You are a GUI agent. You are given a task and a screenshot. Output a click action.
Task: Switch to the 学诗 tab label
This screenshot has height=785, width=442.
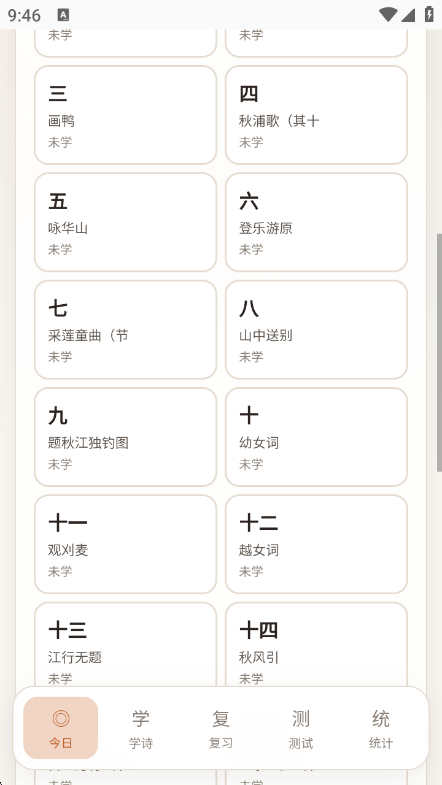click(x=141, y=743)
